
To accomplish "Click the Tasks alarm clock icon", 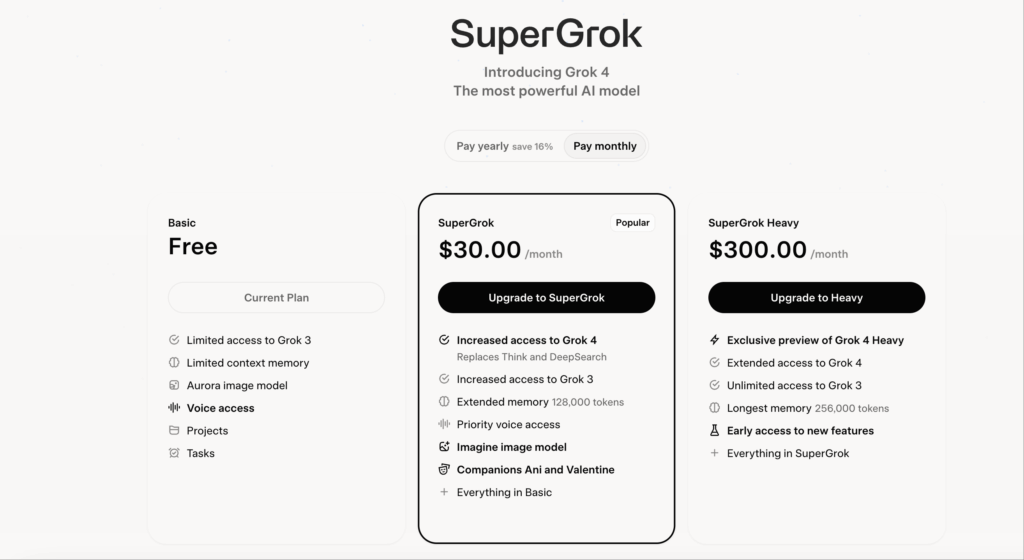I will 174,453.
